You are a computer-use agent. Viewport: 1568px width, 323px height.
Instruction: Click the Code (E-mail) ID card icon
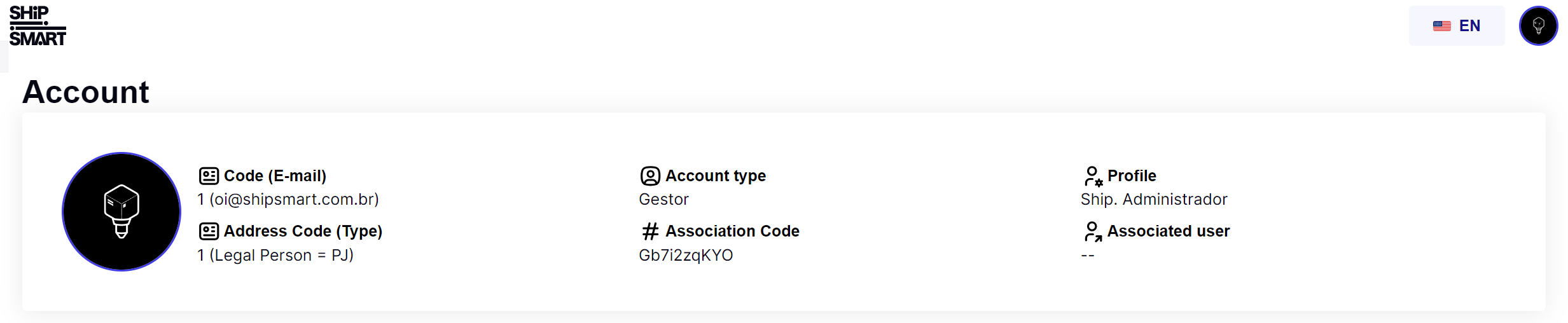coord(209,175)
